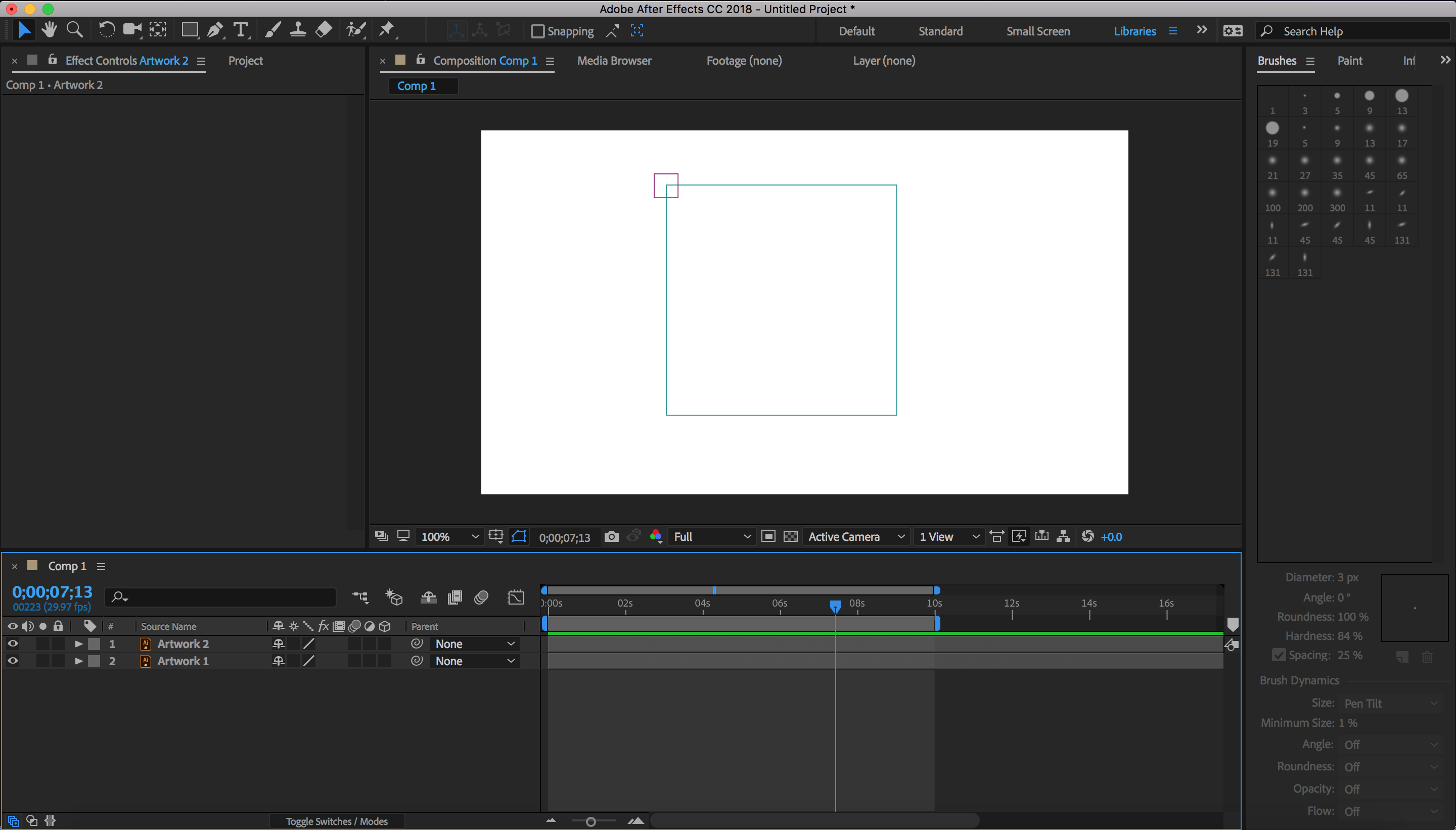Open the 100% magnification dropdown
This screenshot has width=1456, height=830.
(x=449, y=537)
